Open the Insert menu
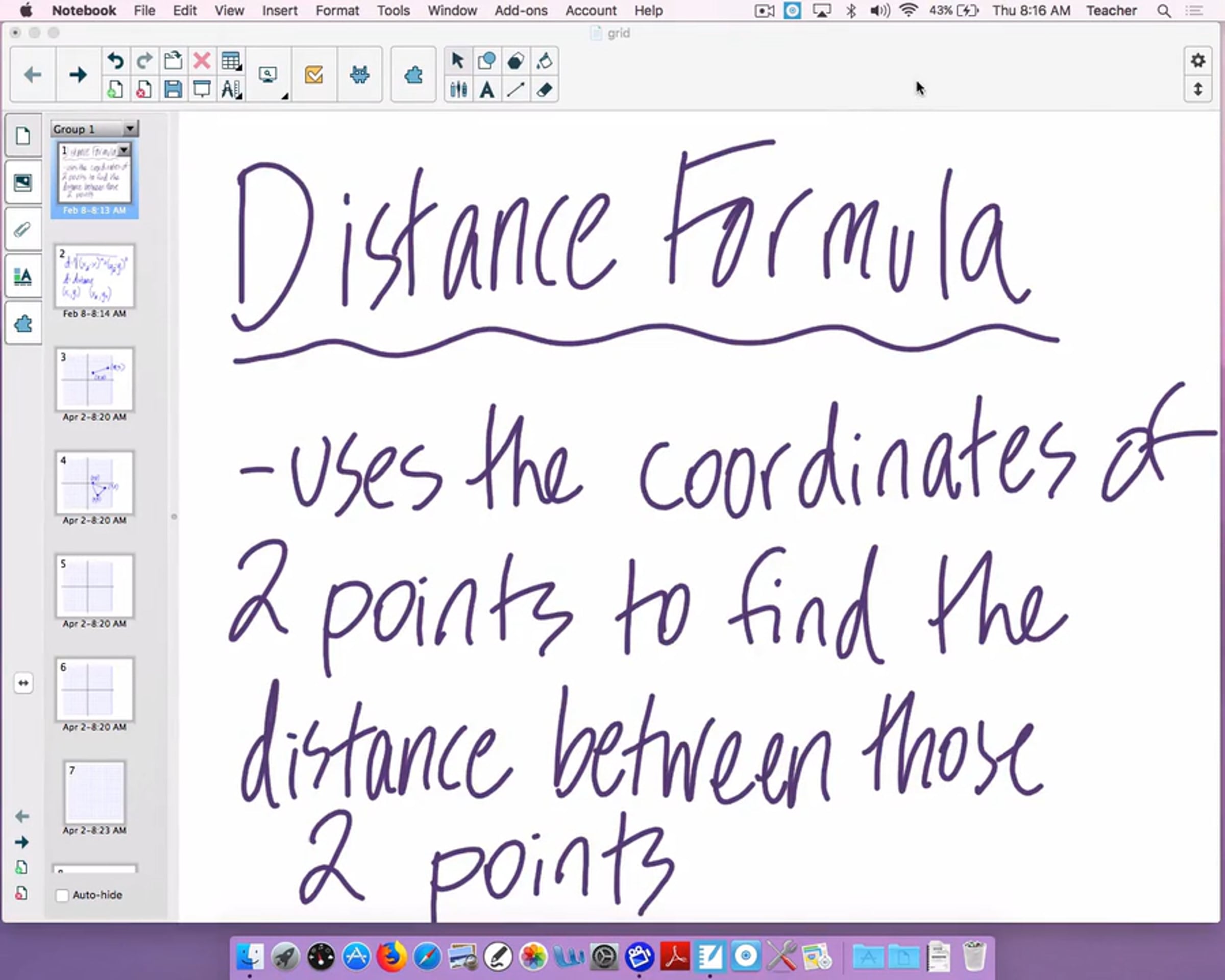 pyautogui.click(x=280, y=10)
